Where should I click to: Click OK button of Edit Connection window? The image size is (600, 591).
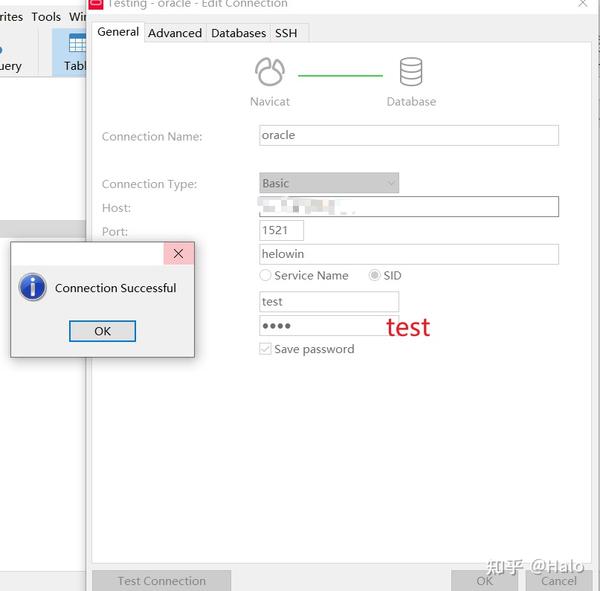tap(484, 581)
